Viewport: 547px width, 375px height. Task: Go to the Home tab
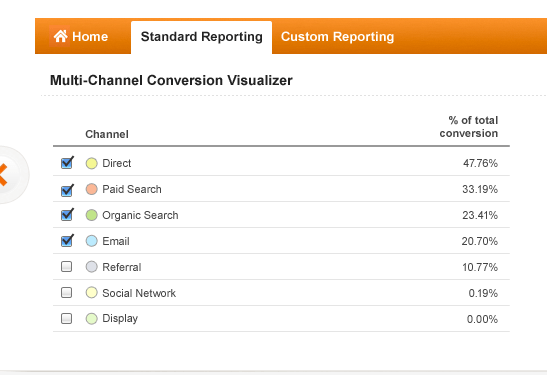pyautogui.click(x=82, y=36)
